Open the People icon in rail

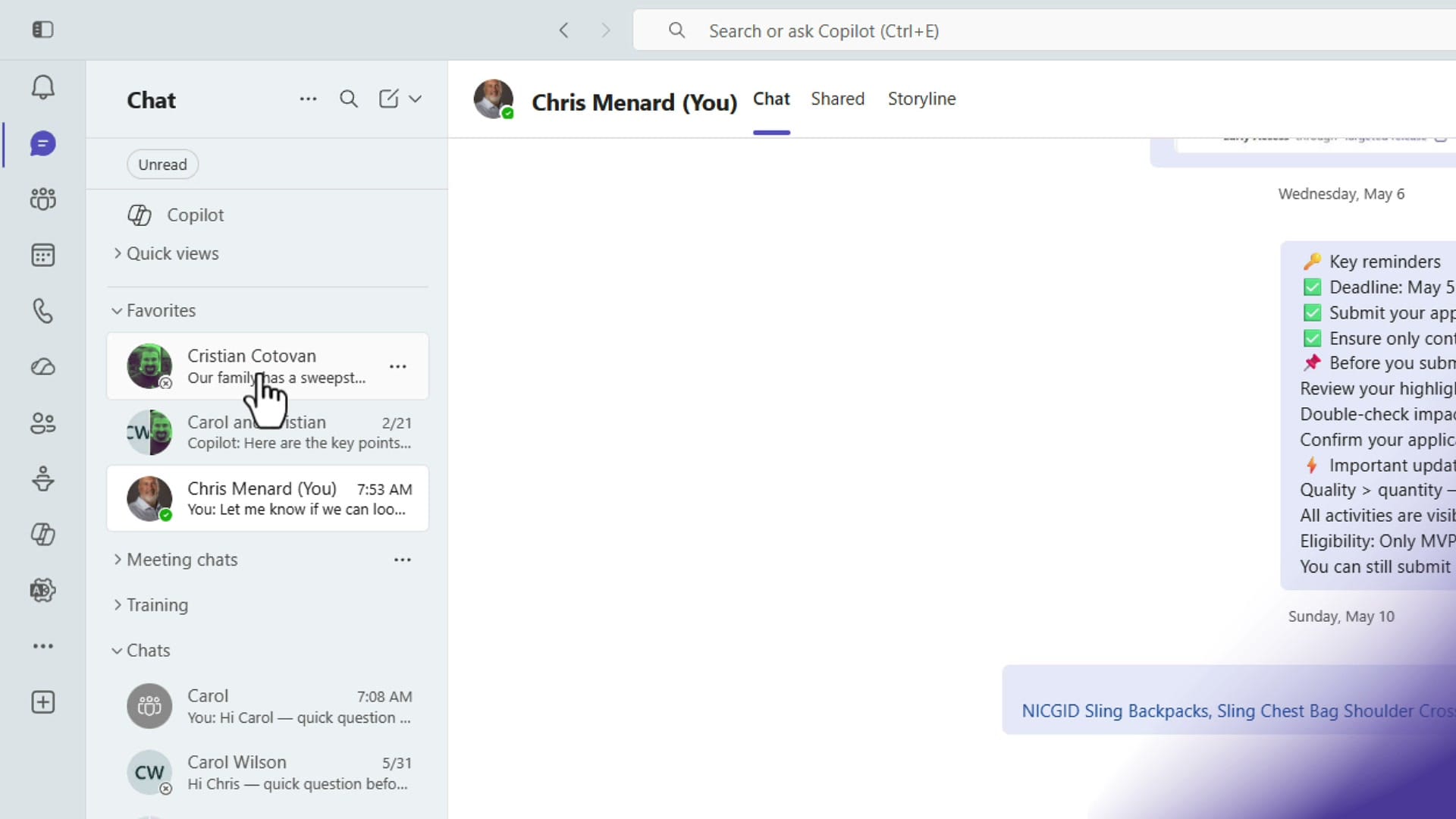pos(43,423)
